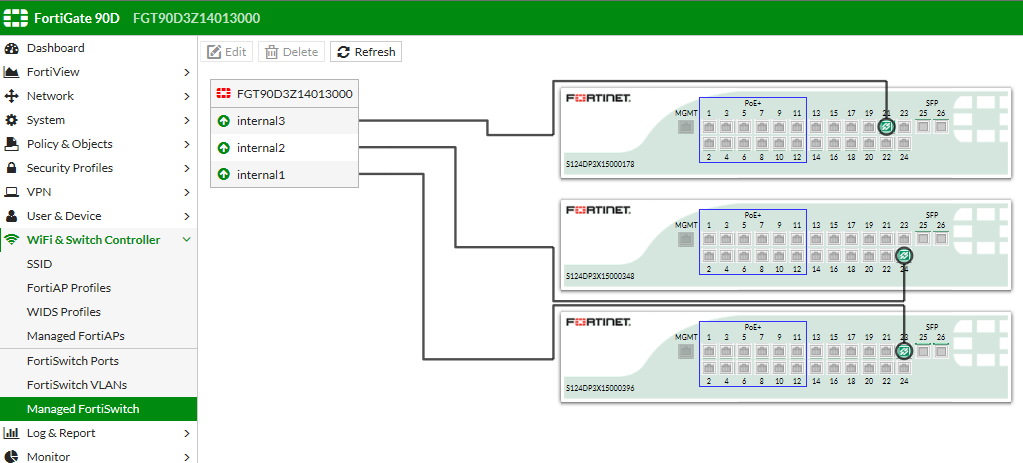Expand the VPN menu chevron

pos(187,192)
